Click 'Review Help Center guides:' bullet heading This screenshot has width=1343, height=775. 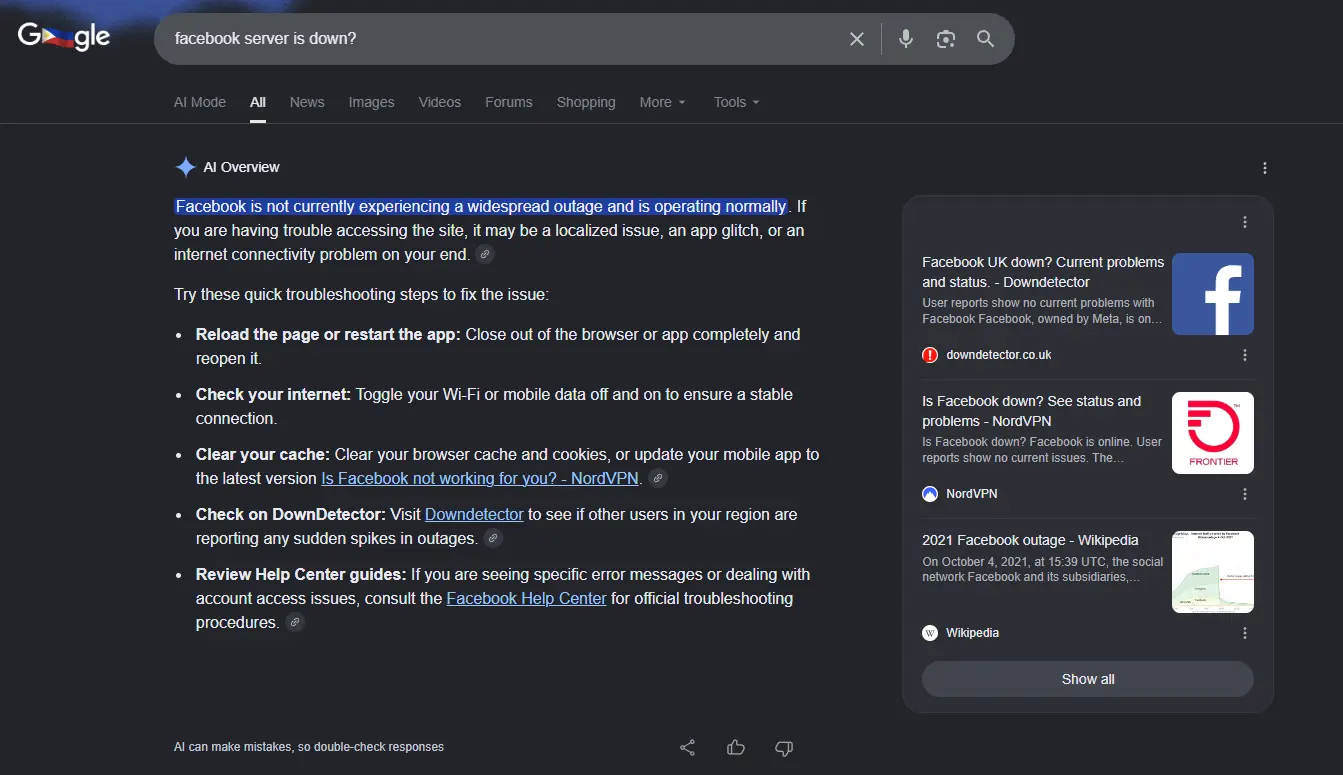coord(301,575)
